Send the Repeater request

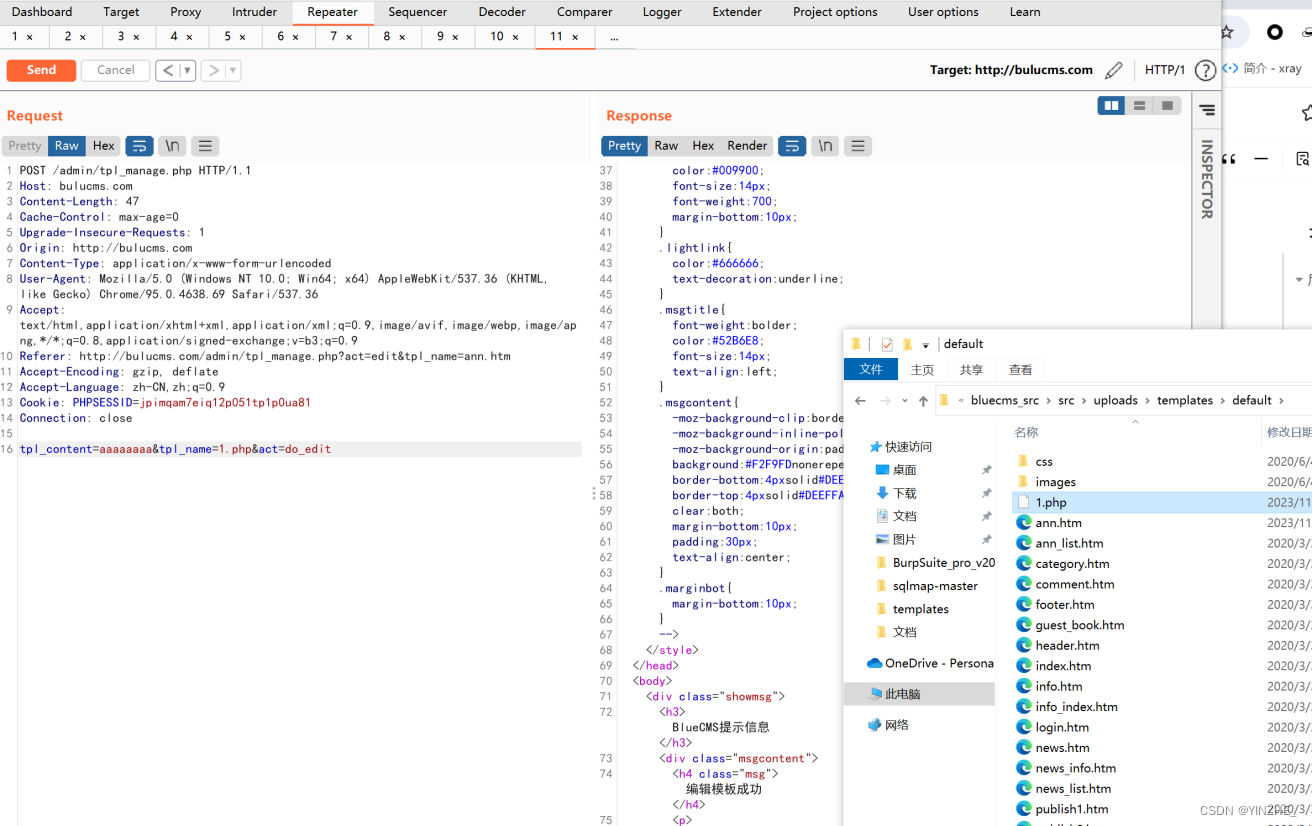(41, 70)
